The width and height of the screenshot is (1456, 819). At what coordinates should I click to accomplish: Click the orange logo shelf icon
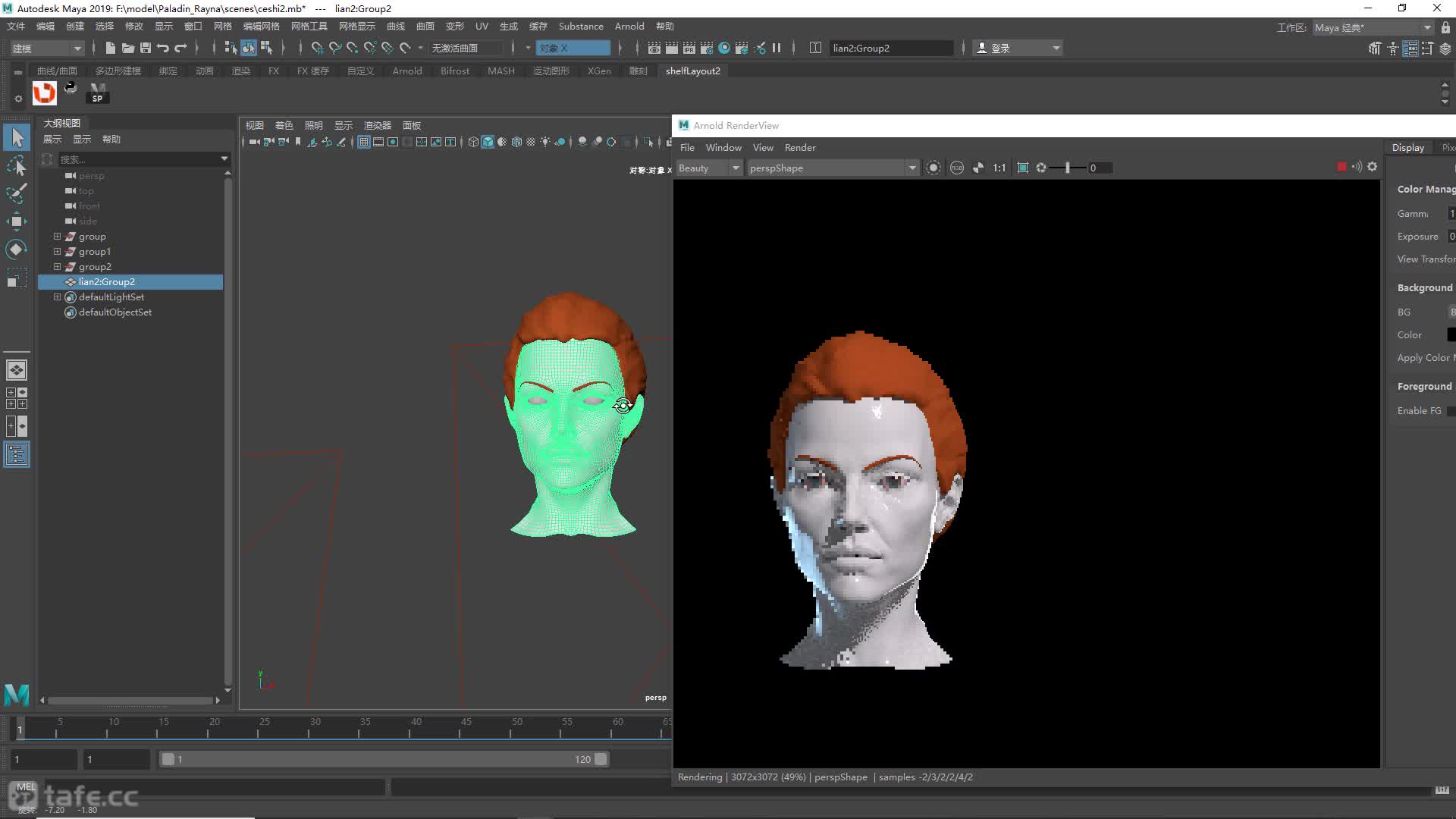click(45, 93)
